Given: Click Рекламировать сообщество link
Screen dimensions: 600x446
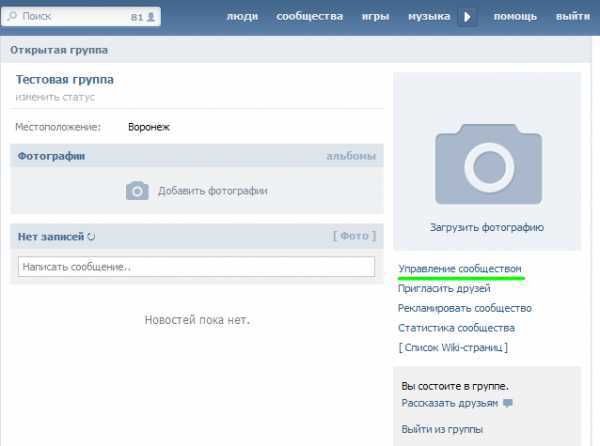Looking at the screenshot, I should click(x=465, y=308).
